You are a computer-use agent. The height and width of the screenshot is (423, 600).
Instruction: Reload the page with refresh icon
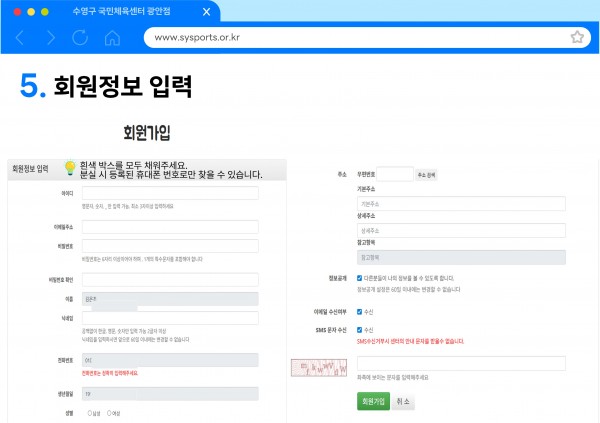[x=80, y=38]
